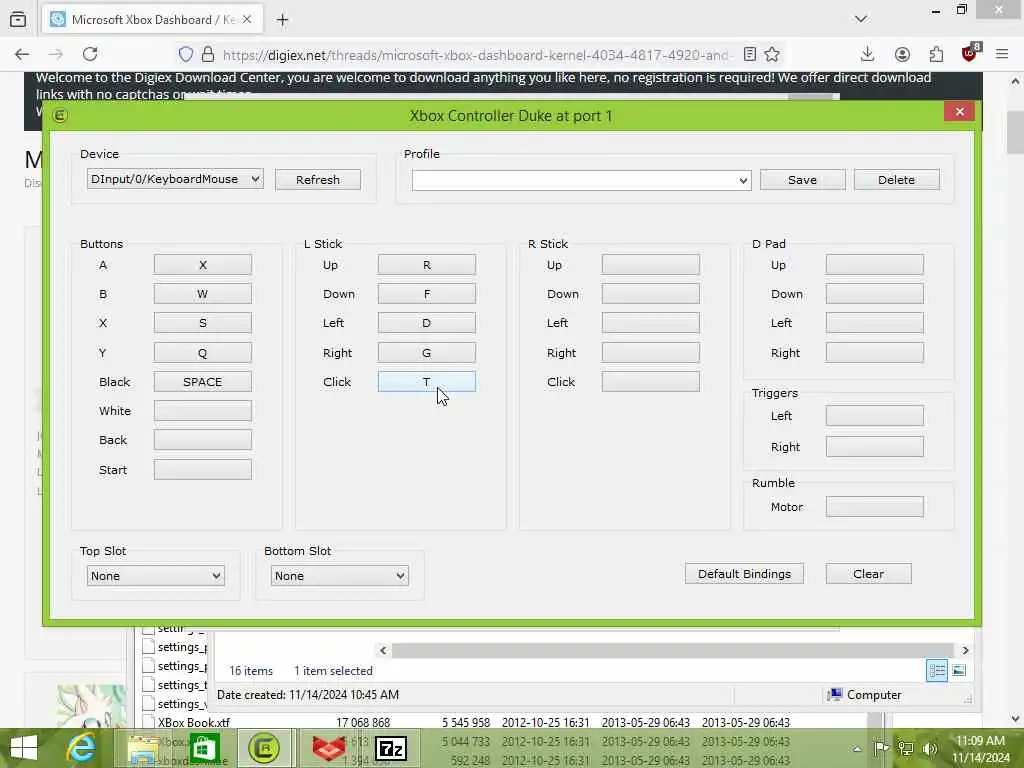Set a binding for D Pad Up

874,264
